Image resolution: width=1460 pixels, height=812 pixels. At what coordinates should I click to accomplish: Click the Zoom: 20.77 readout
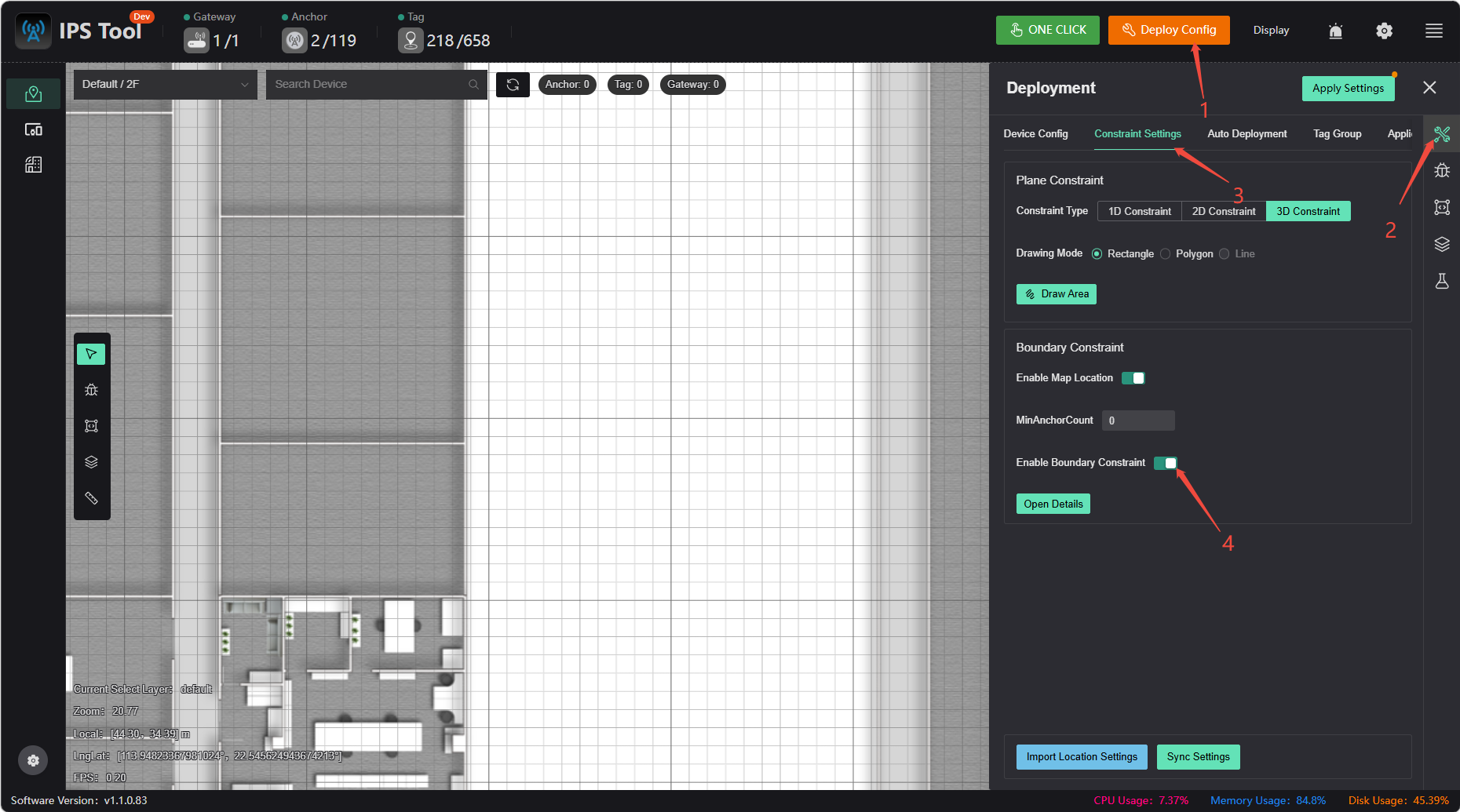pos(105,712)
